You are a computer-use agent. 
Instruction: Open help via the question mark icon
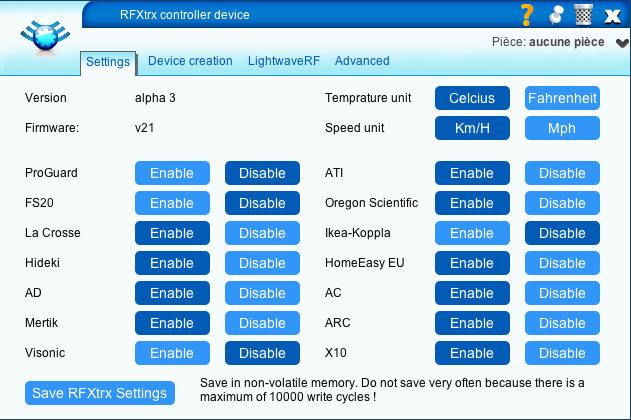tap(527, 15)
